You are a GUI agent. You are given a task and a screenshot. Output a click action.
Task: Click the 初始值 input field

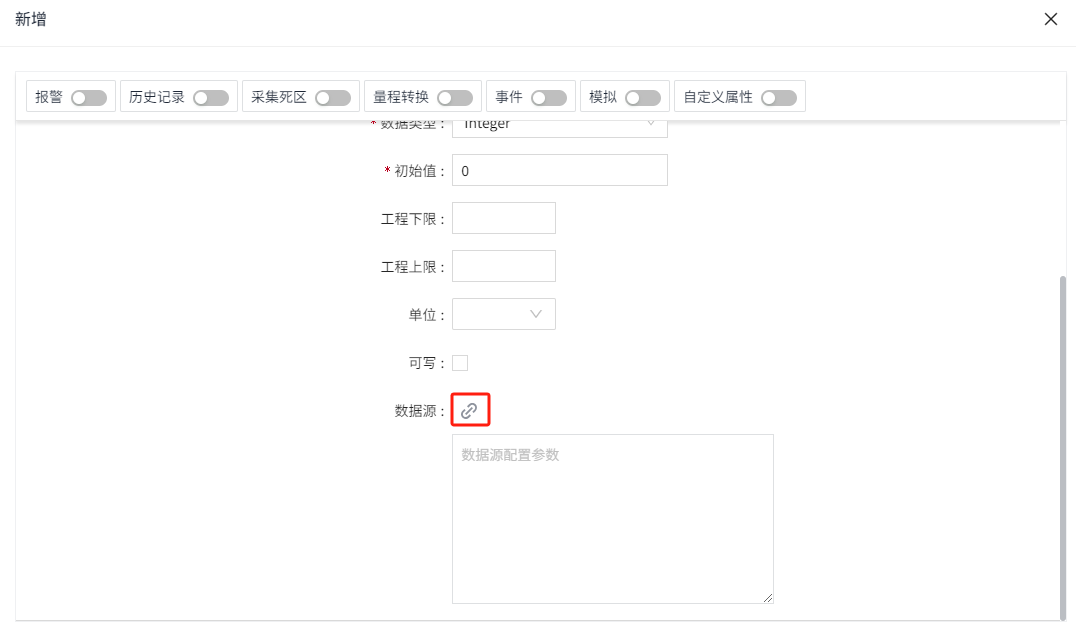click(x=559, y=171)
